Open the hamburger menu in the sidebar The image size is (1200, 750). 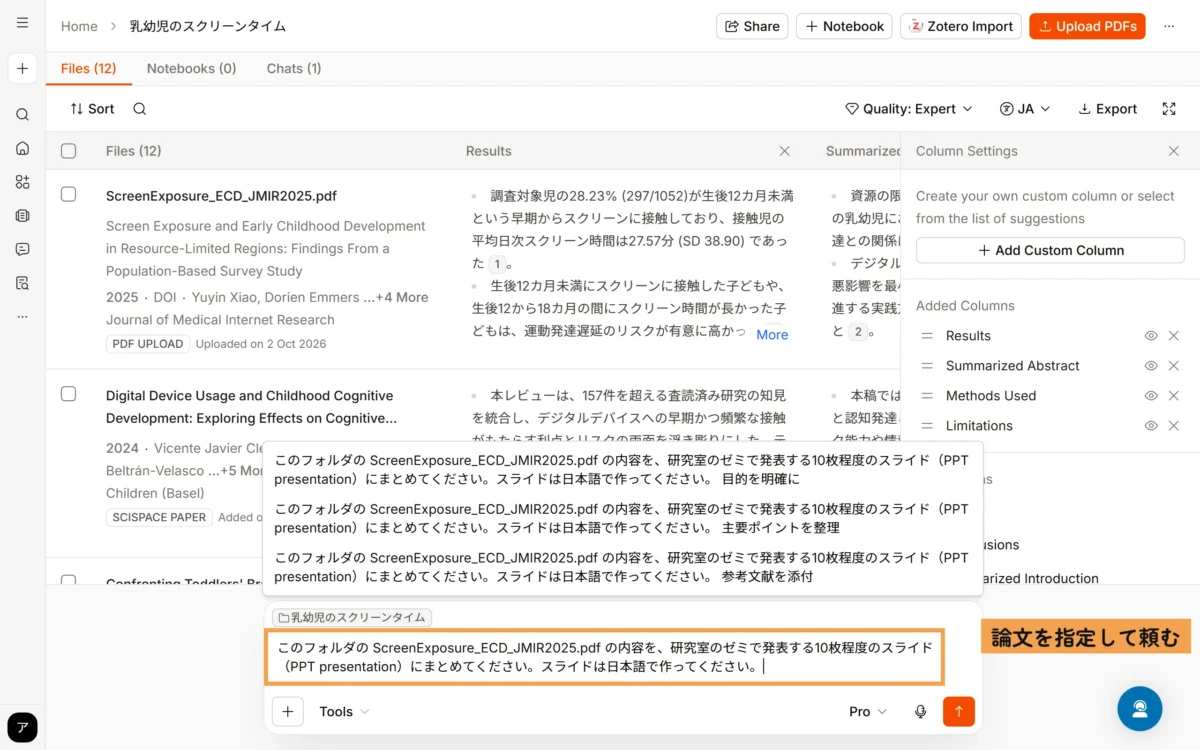(x=22, y=23)
